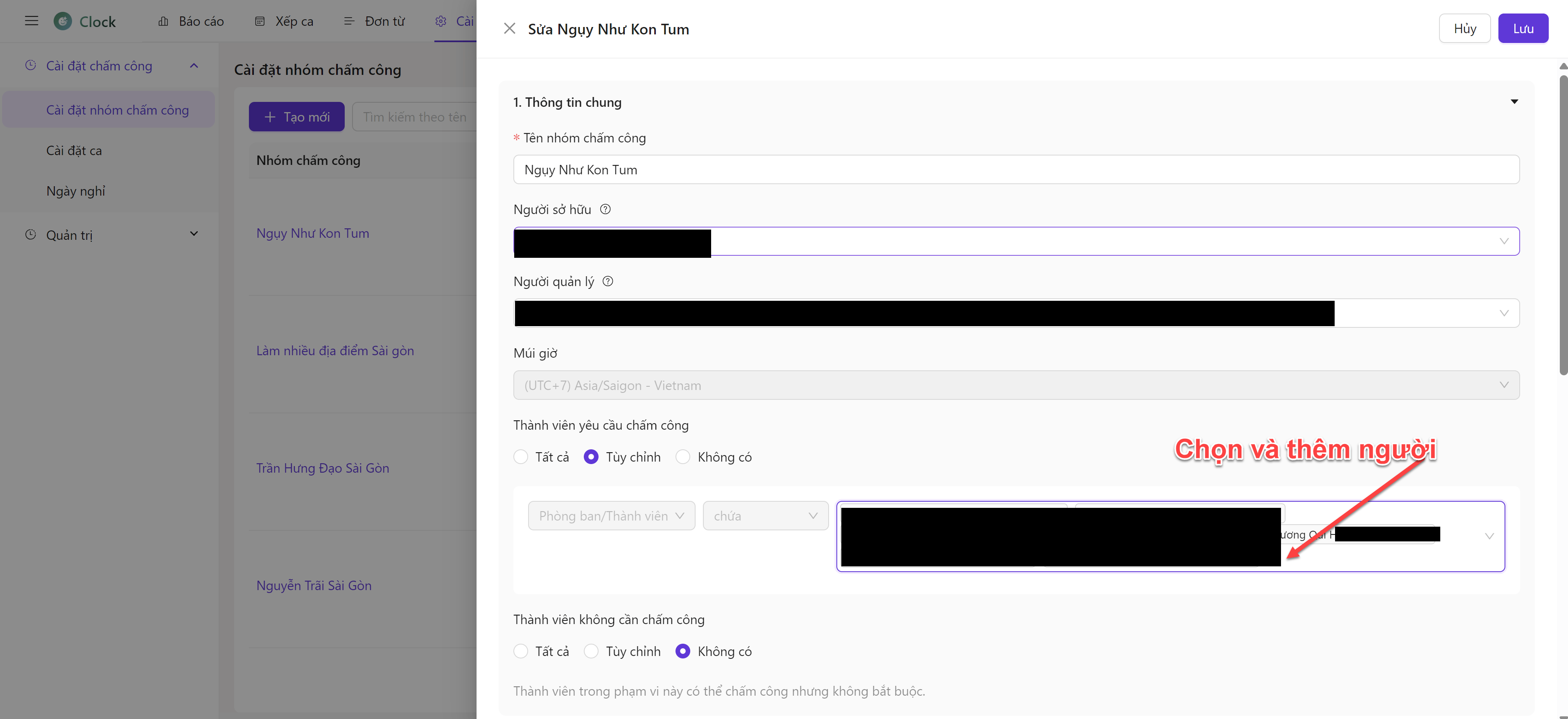Select Tùy chỉnh for thành viên yêu cầu chấm công
The height and width of the screenshot is (719, 1568).
[591, 457]
